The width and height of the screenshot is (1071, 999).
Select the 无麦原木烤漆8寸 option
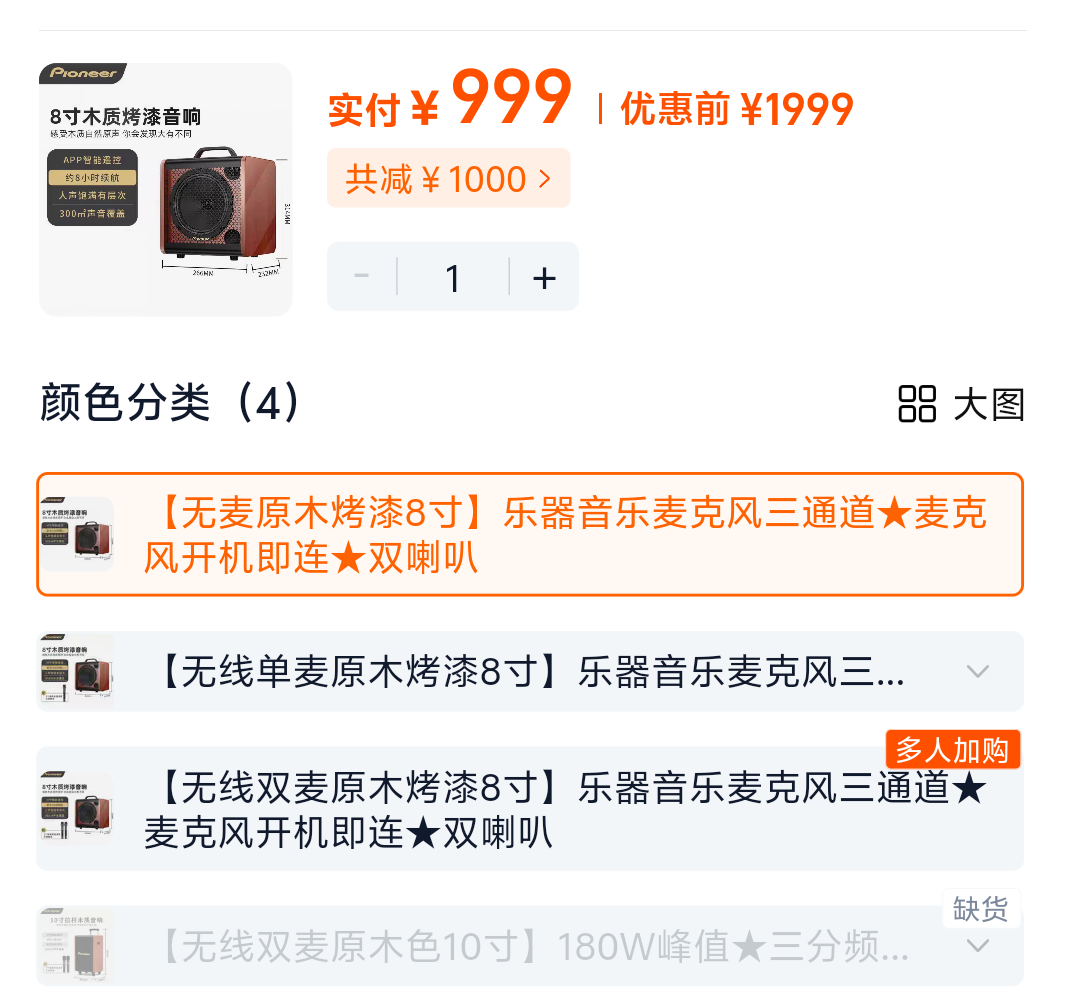tap(530, 534)
